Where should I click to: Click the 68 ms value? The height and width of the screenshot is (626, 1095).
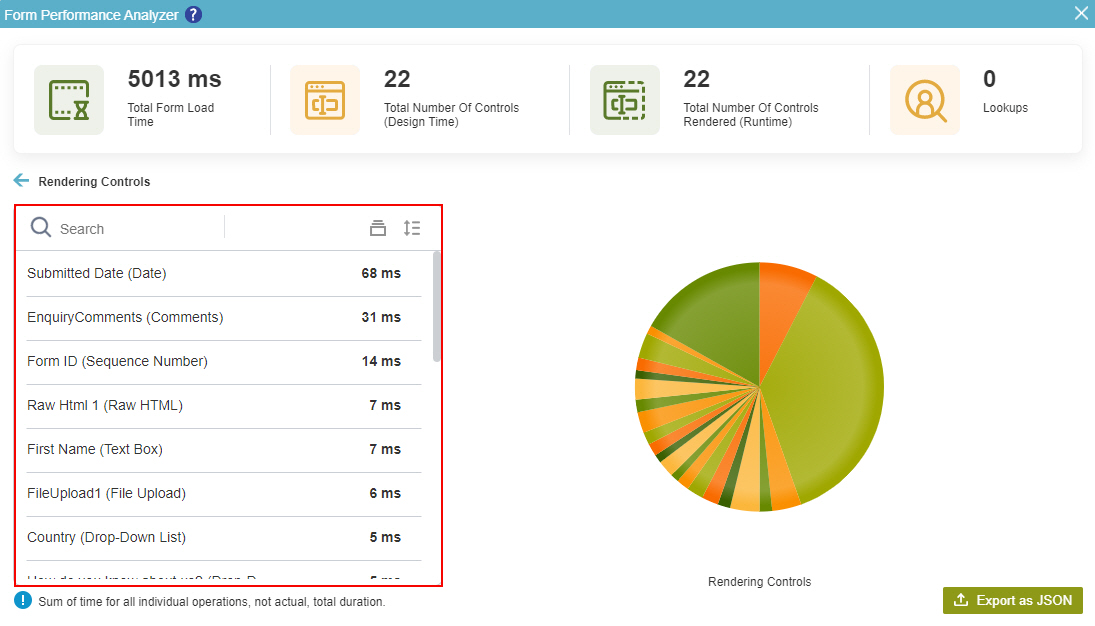click(x=381, y=273)
